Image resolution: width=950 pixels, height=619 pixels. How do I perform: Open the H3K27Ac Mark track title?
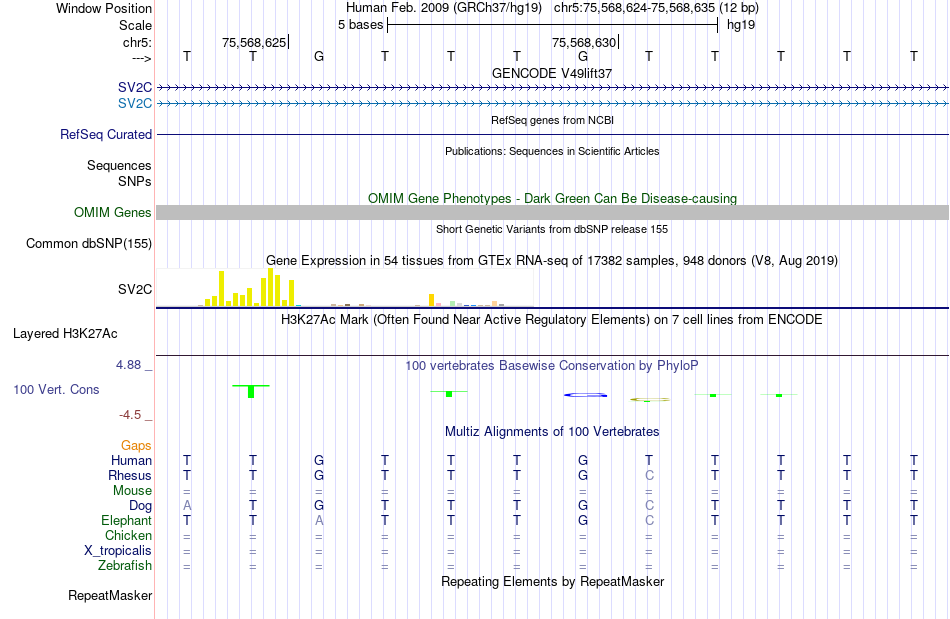click(552, 319)
